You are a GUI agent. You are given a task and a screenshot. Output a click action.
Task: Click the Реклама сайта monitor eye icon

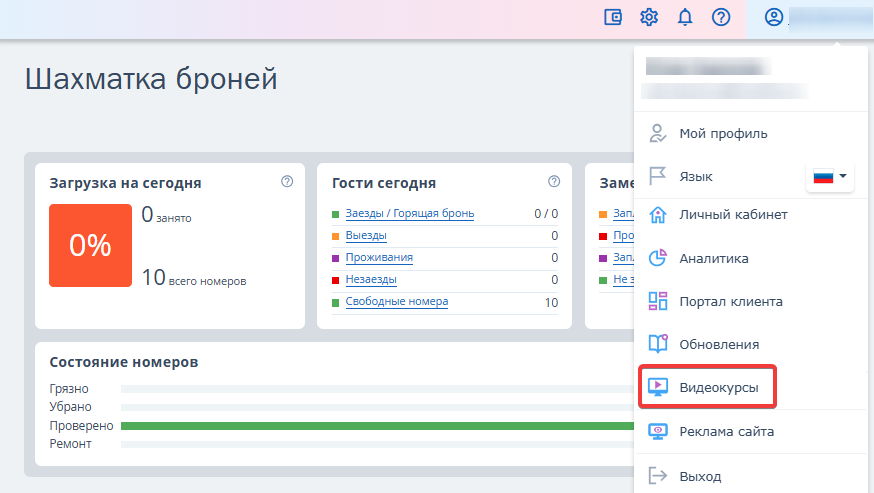pyautogui.click(x=658, y=432)
